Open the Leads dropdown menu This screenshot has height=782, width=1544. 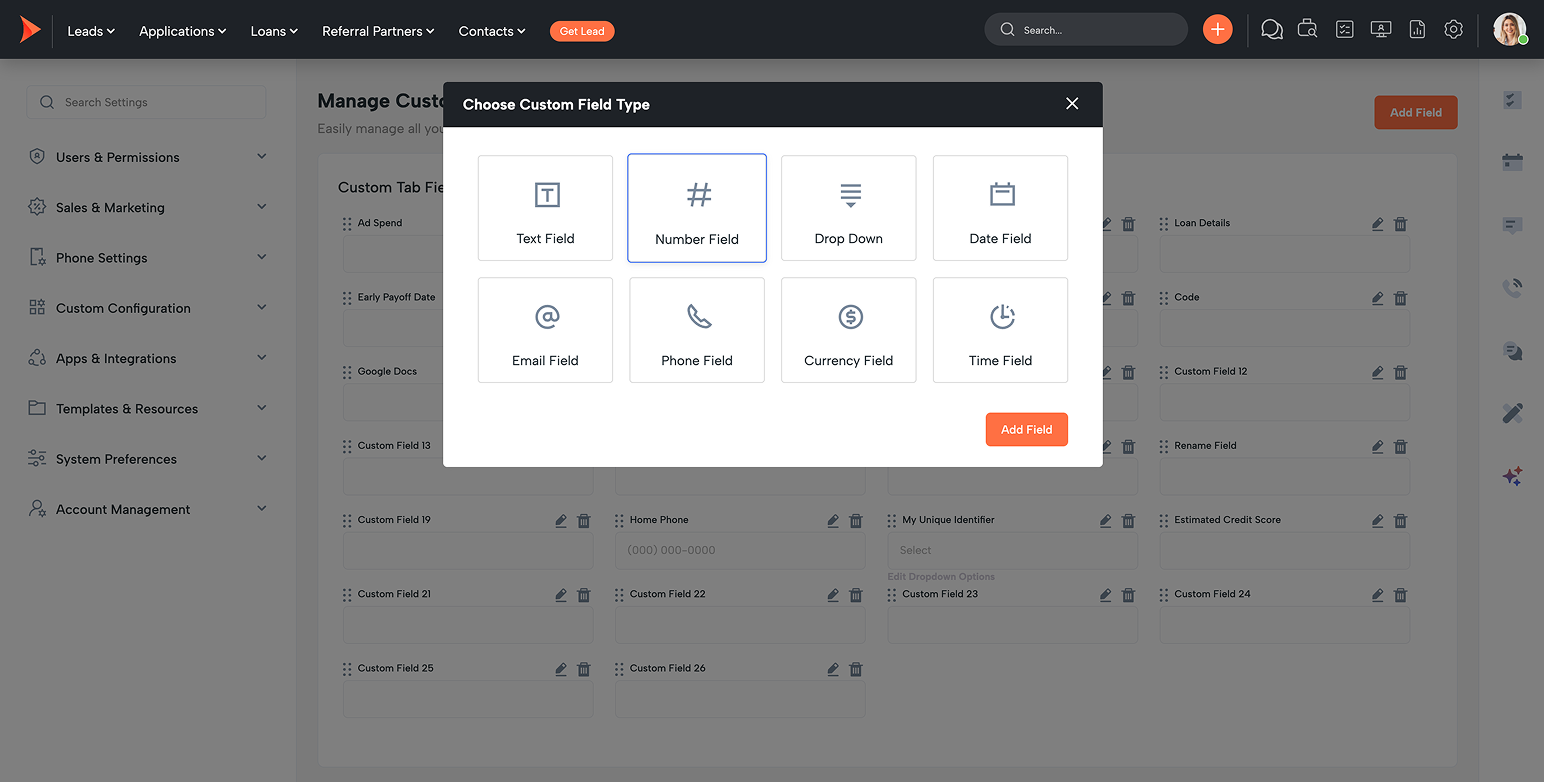[91, 31]
